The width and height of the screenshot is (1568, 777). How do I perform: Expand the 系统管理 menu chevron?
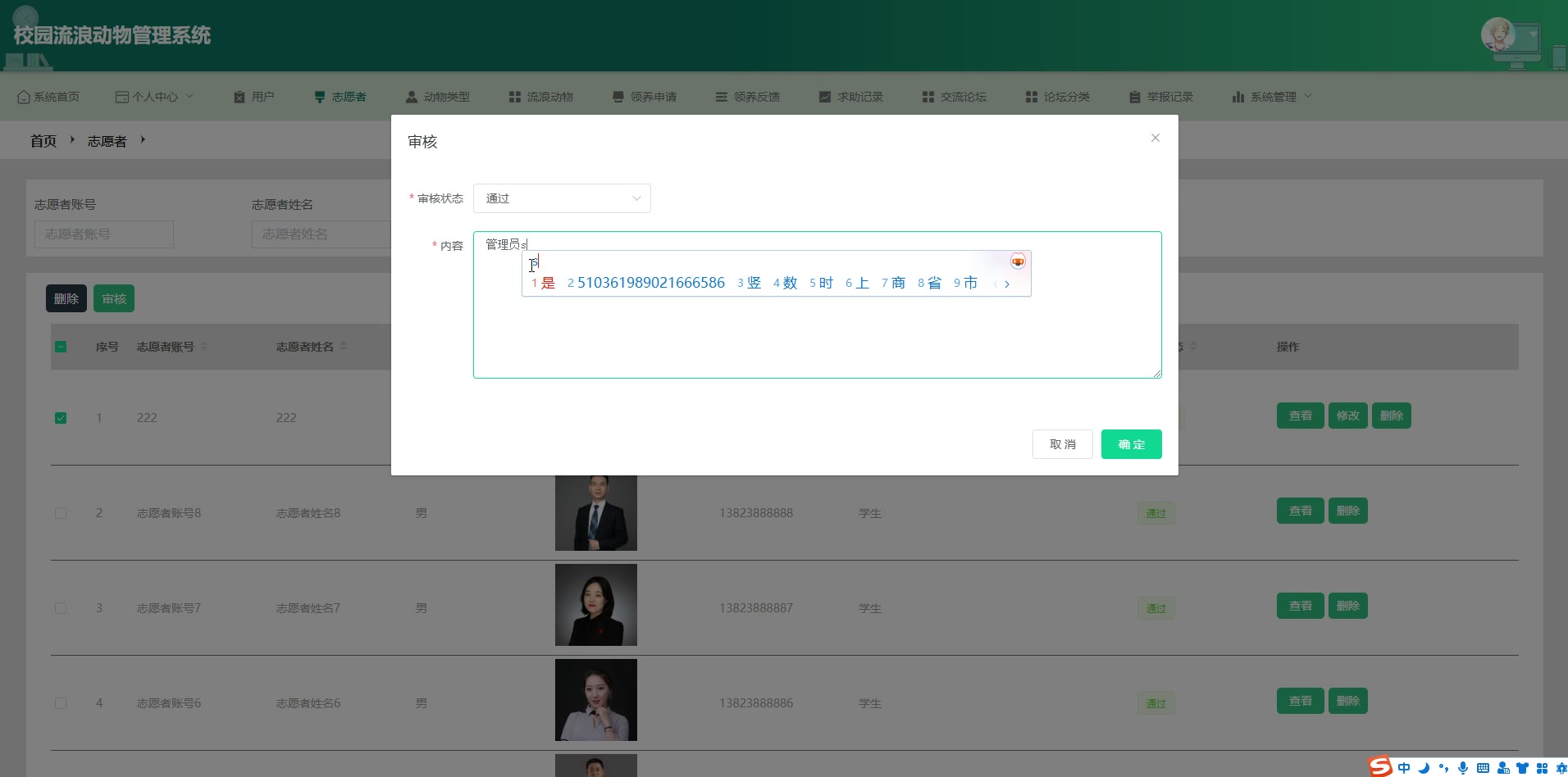[x=1308, y=96]
